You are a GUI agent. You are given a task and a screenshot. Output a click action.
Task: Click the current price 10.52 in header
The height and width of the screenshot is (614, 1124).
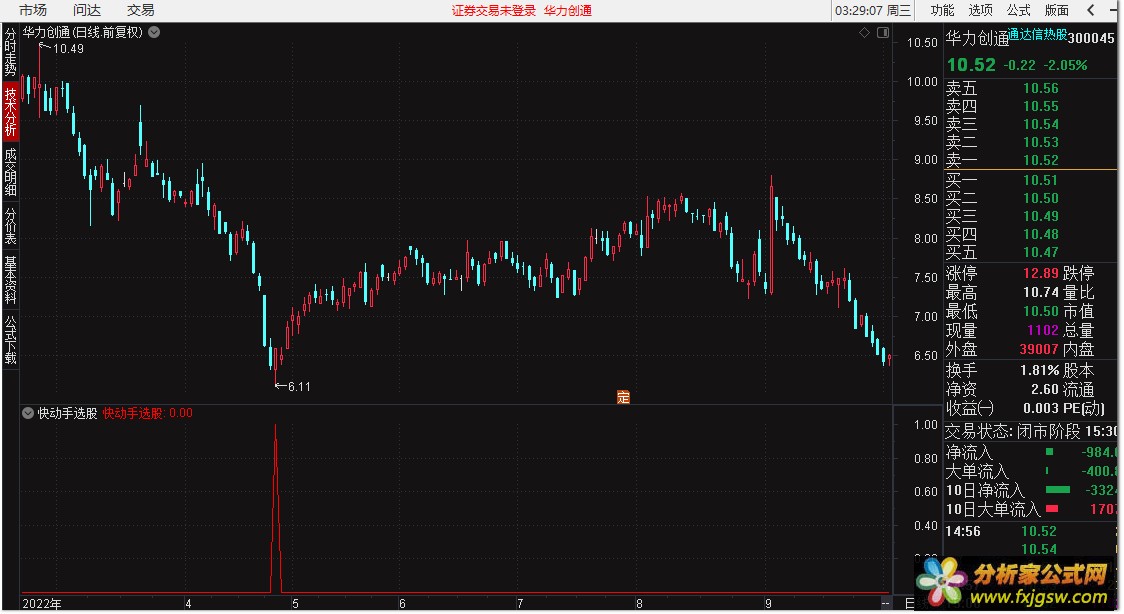pos(971,64)
